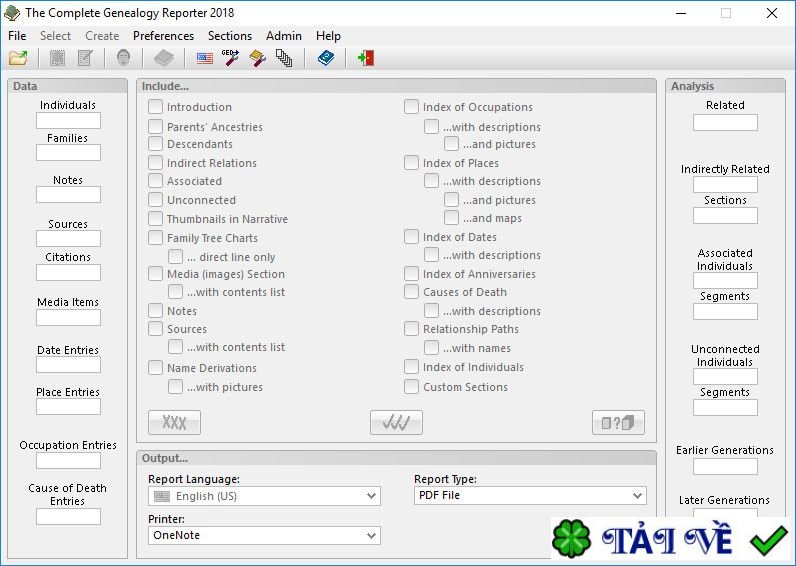The image size is (796, 566).
Task: Click the stacked pages sections icon
Action: point(284,58)
